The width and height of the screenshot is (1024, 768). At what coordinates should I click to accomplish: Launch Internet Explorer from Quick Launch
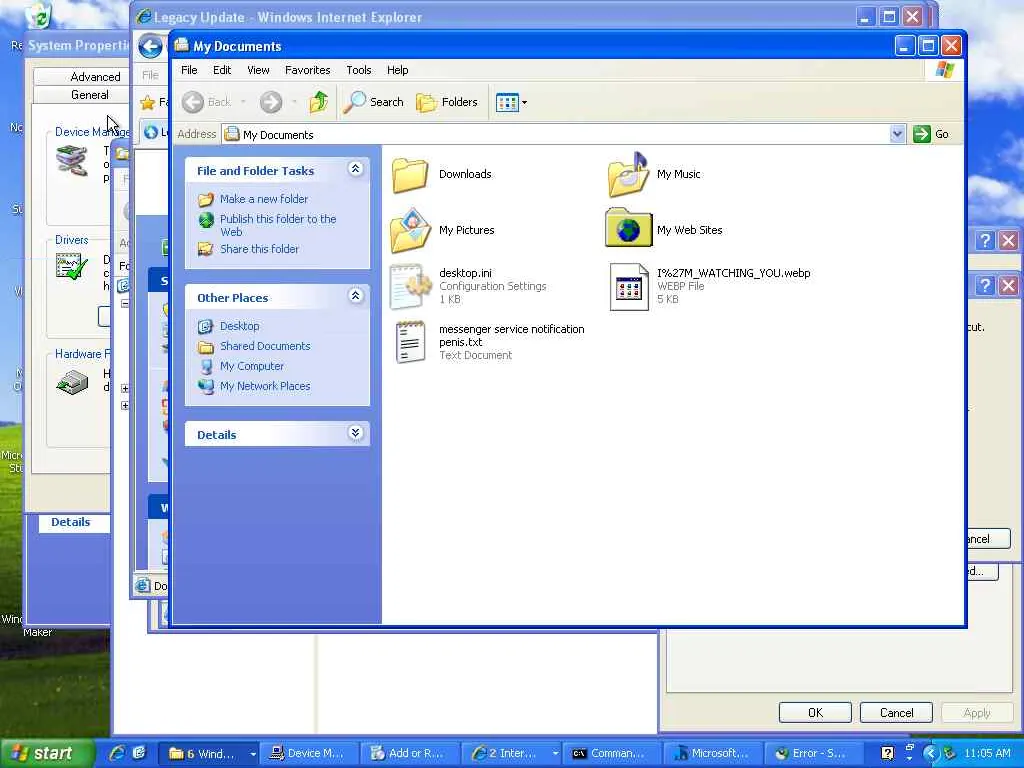[x=118, y=753]
